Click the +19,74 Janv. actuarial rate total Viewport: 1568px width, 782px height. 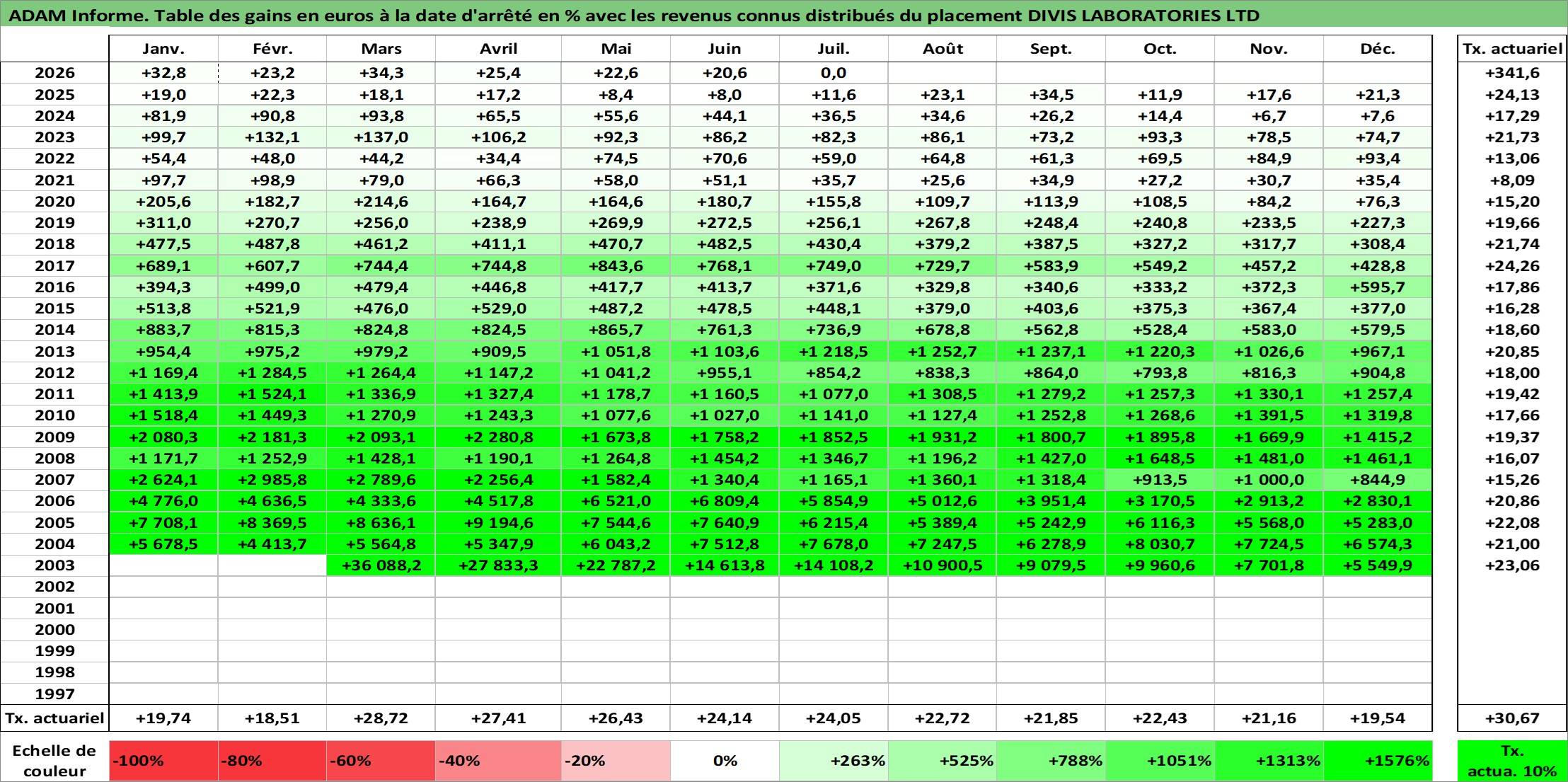point(163,718)
